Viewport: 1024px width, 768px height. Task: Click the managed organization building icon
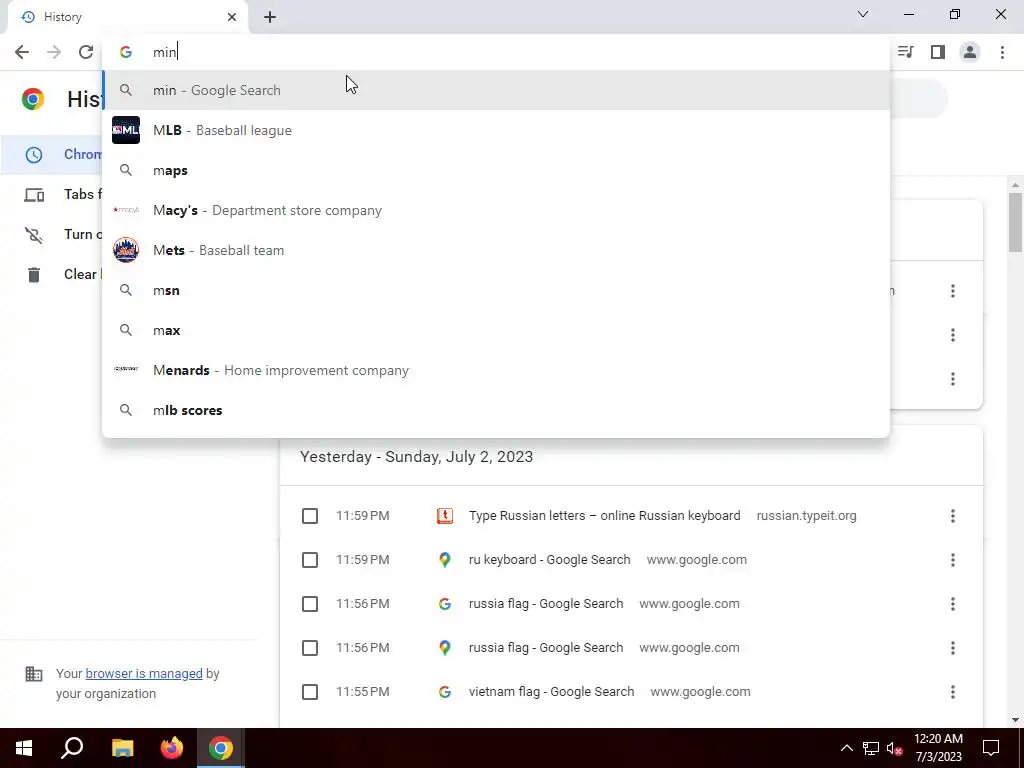tap(34, 674)
